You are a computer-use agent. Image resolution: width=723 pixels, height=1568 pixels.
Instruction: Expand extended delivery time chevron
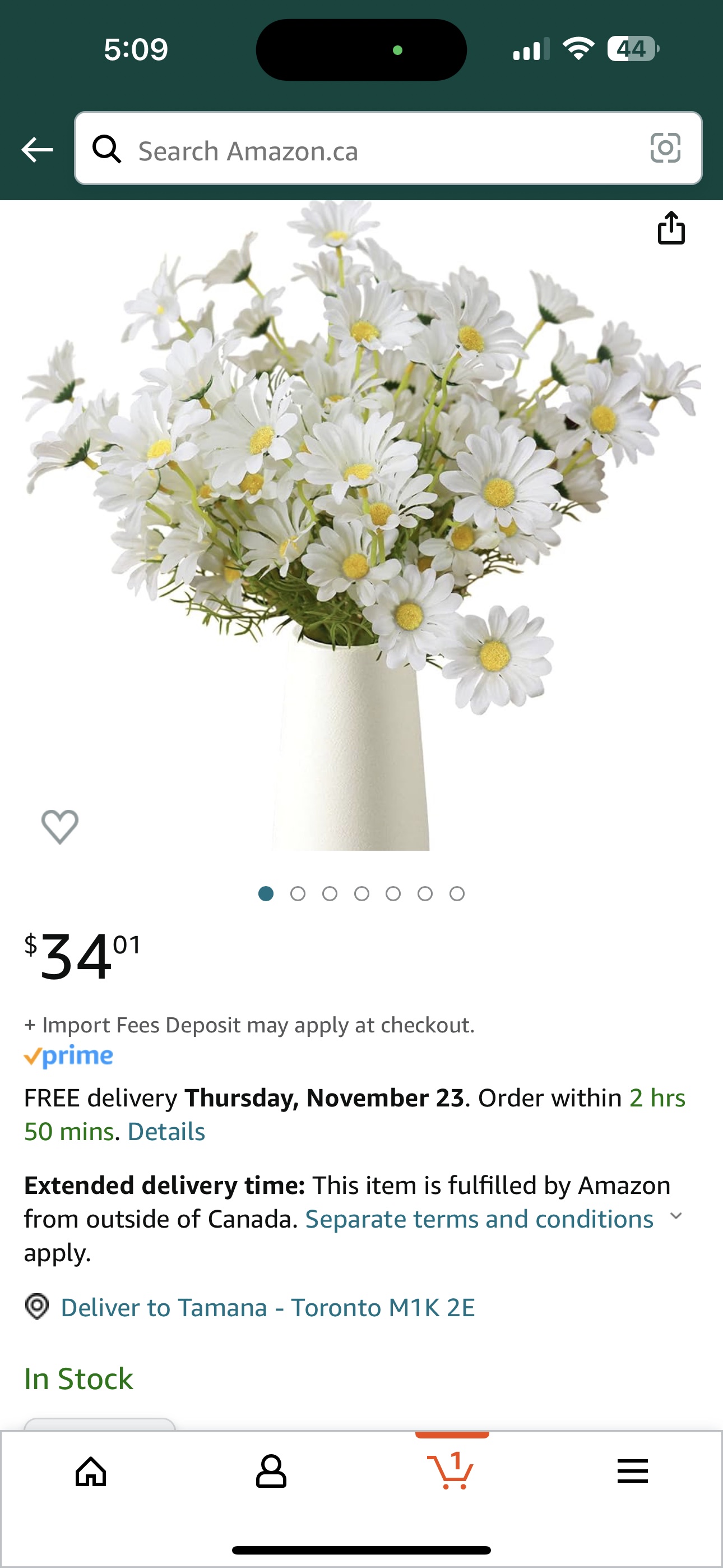[675, 1216]
